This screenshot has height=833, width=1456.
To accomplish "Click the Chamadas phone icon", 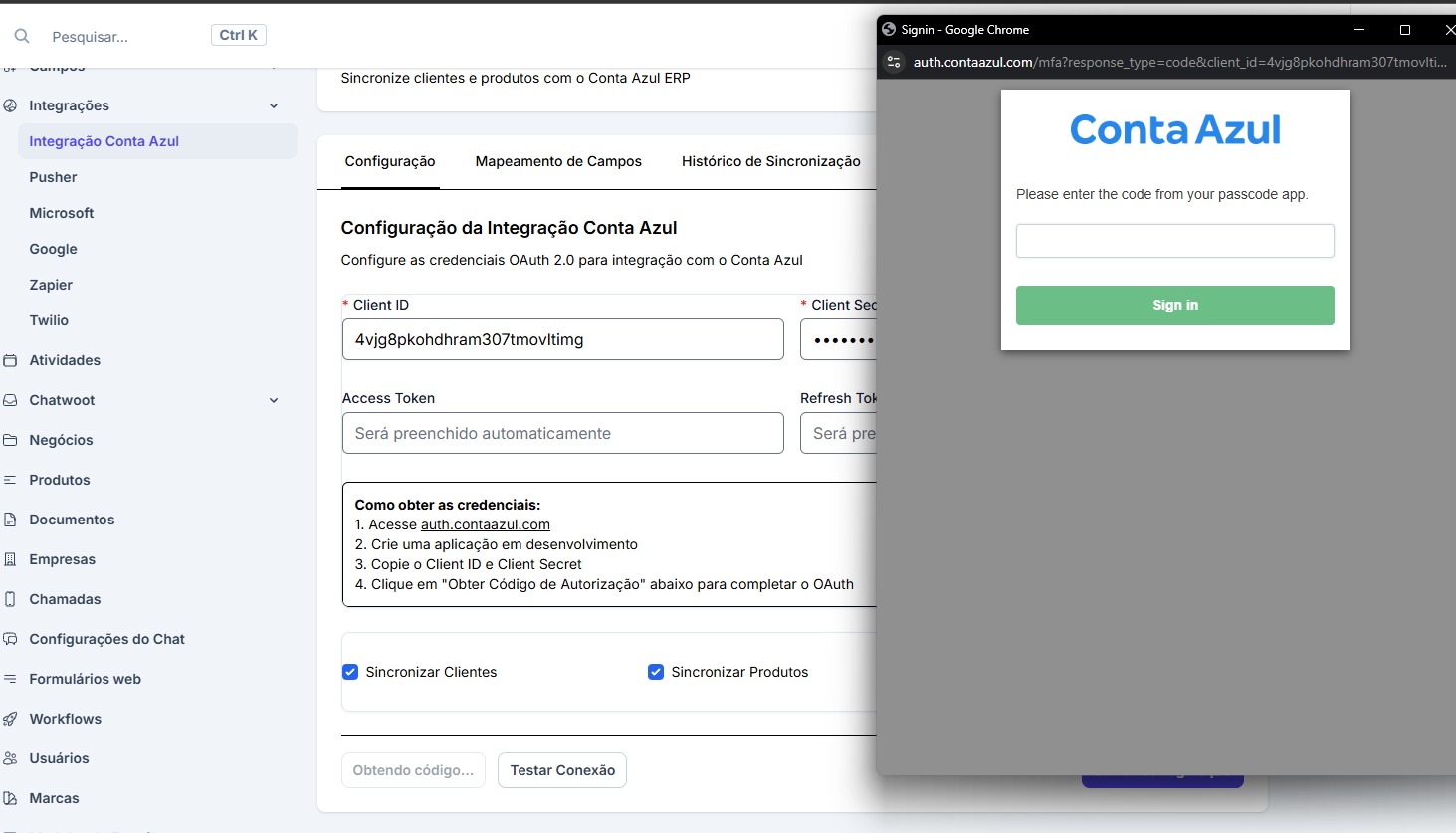I will point(10,599).
